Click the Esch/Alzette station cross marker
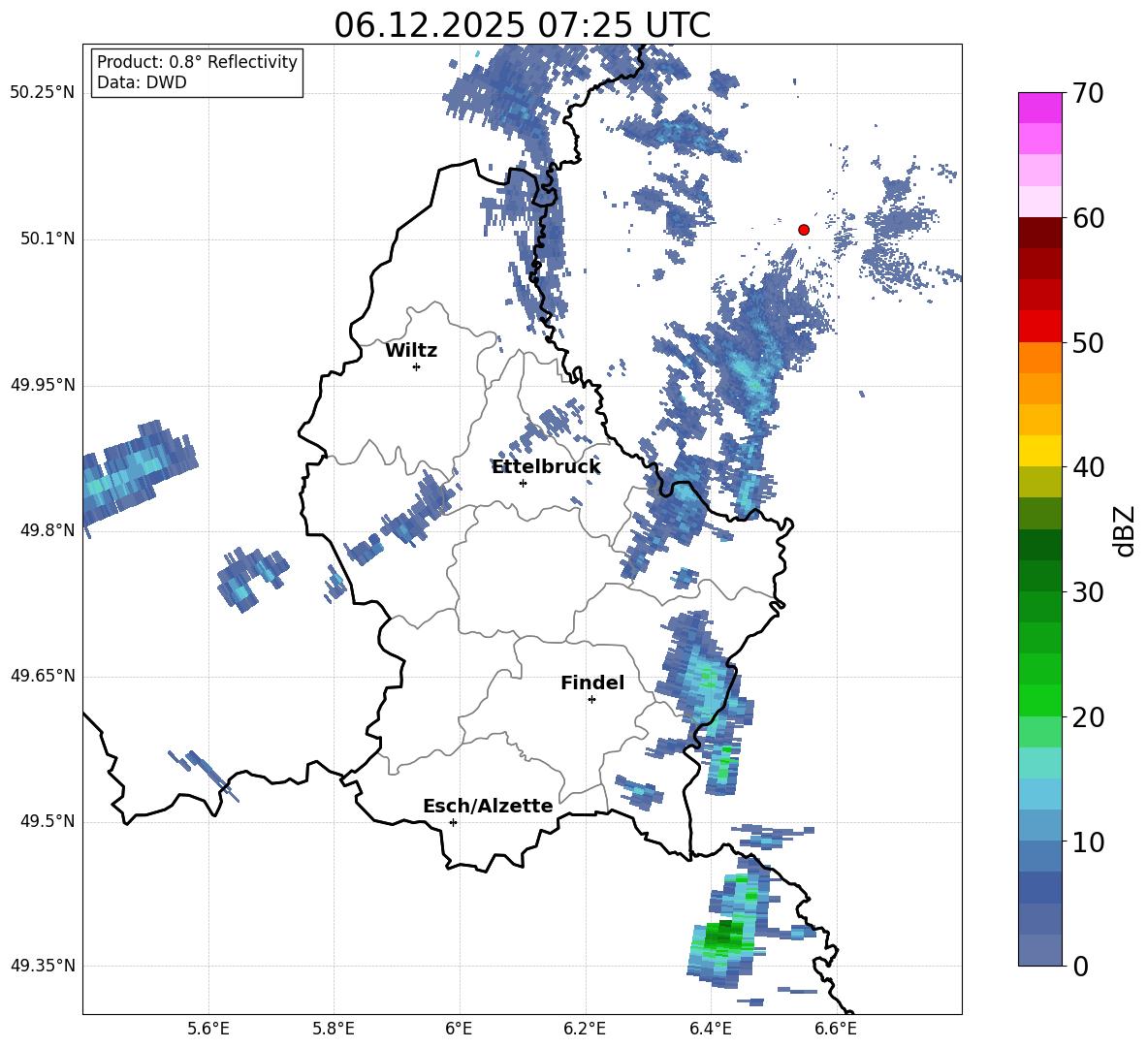 pyautogui.click(x=453, y=822)
